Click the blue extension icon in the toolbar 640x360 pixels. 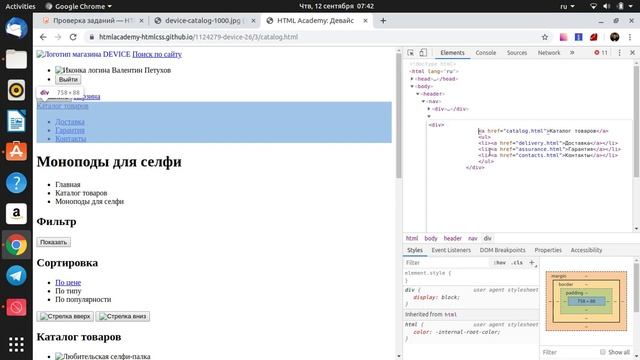pos(578,37)
